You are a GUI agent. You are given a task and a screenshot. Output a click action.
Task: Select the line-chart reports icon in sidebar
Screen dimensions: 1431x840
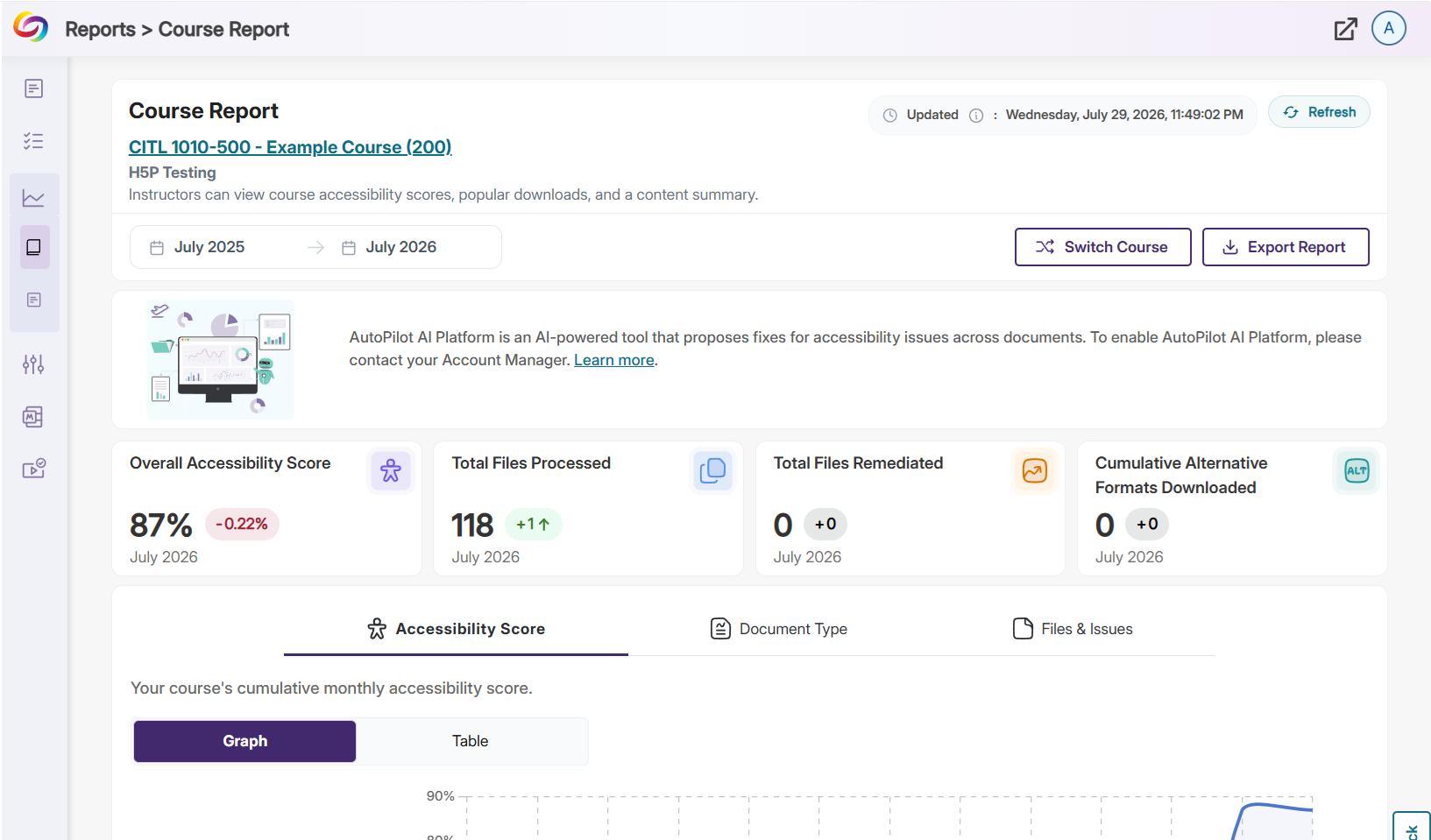(33, 198)
